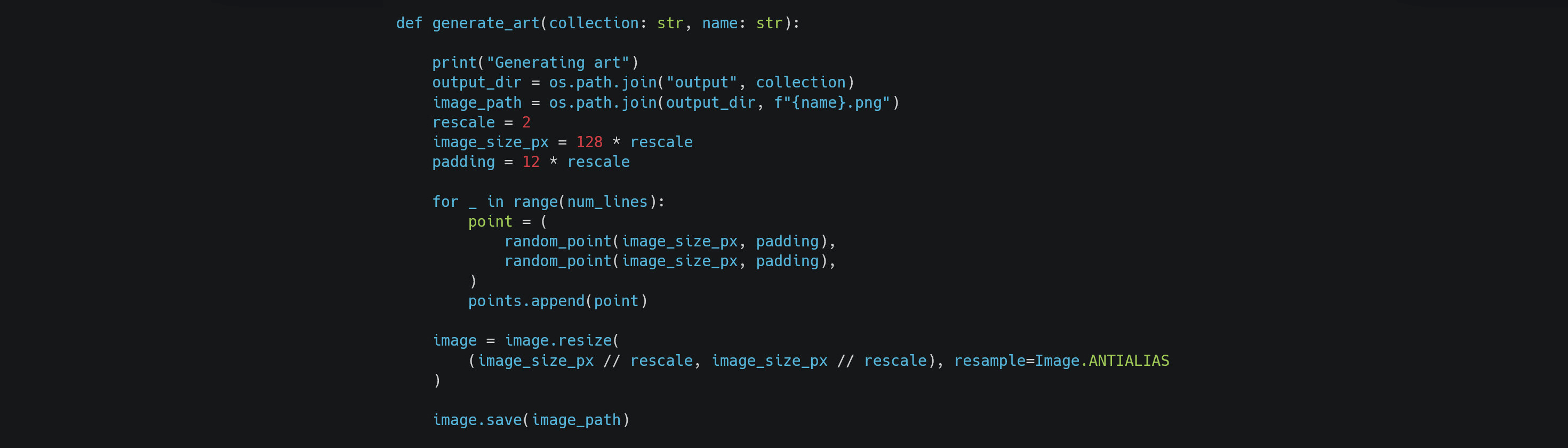Viewport: 1568px width, 448px height.
Task: Click the f"{name}.png" string
Action: [x=832, y=103]
